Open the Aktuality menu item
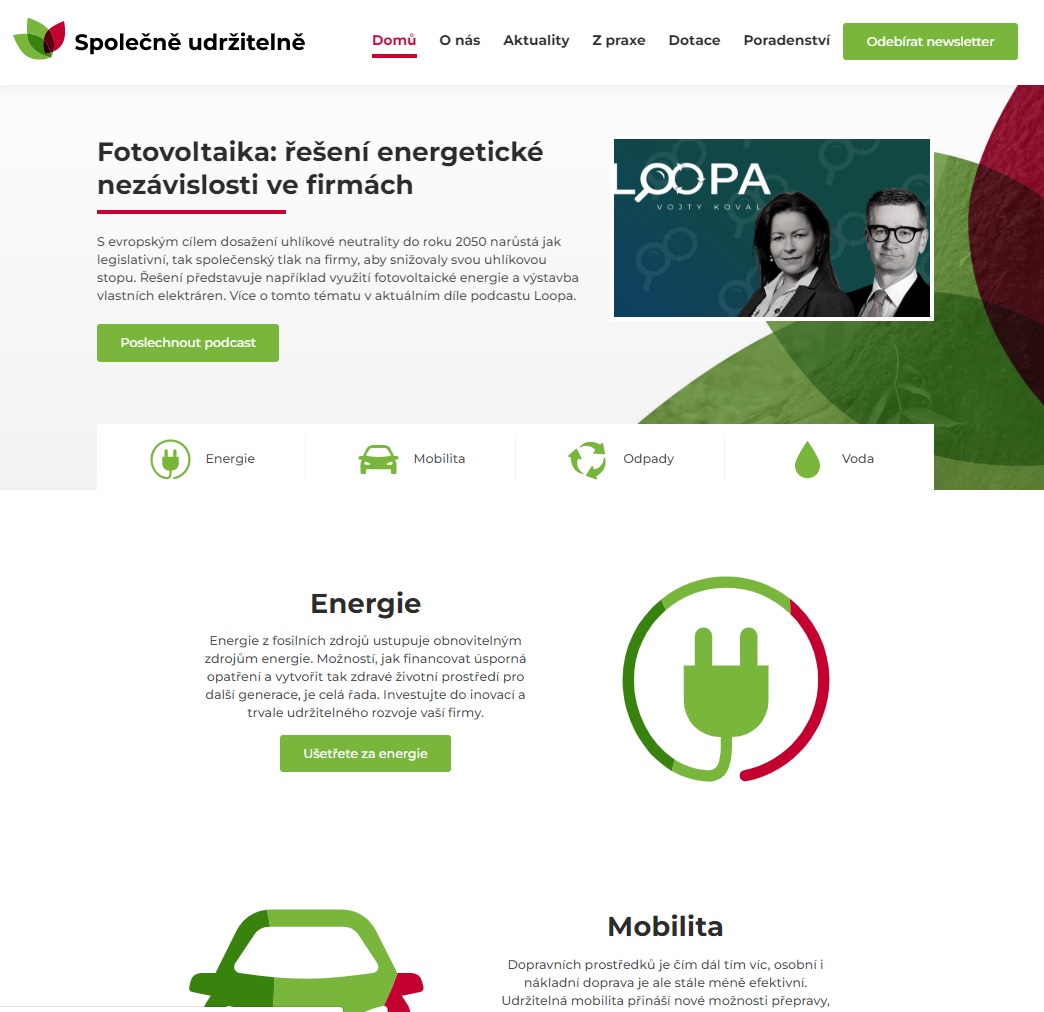Screen dimensions: 1044x1012 (x=536, y=41)
